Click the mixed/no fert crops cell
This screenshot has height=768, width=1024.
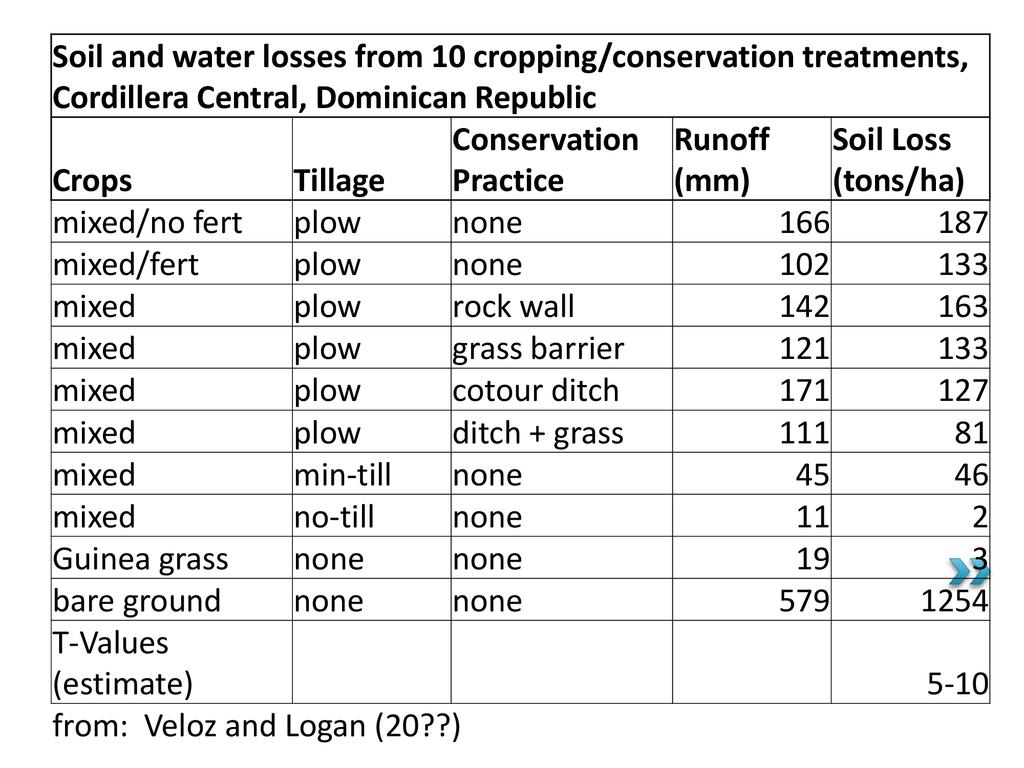tap(148, 222)
